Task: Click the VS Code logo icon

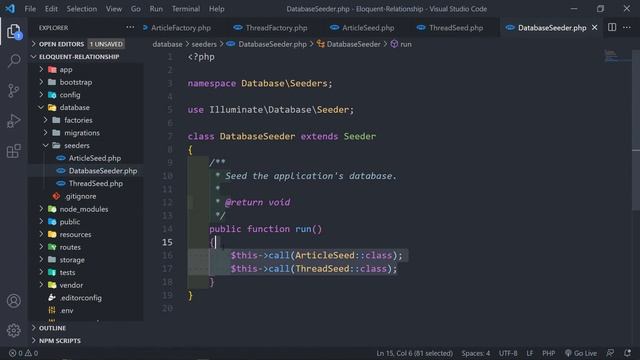Action: tap(10, 9)
